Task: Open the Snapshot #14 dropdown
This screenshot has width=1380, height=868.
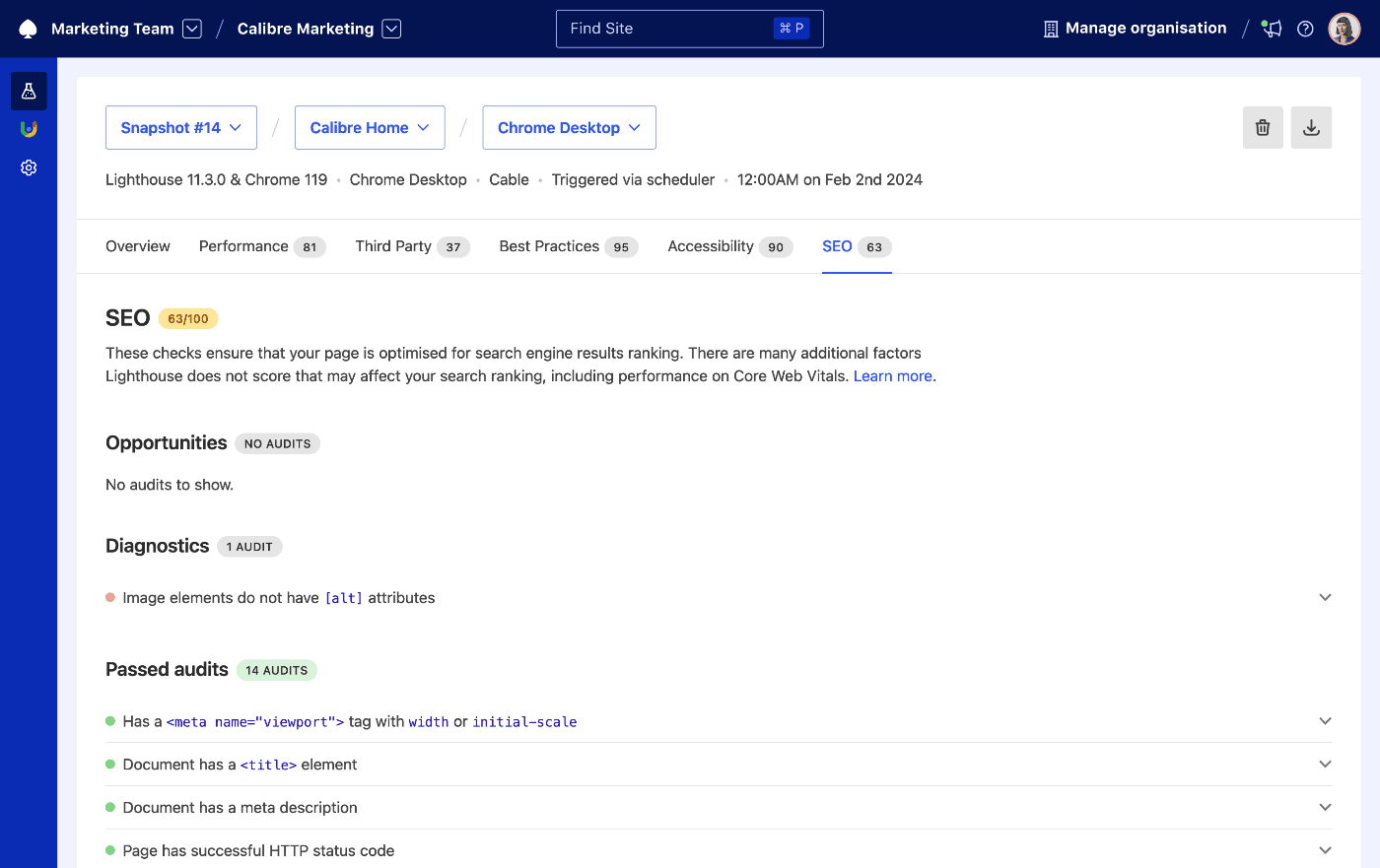Action: [180, 127]
